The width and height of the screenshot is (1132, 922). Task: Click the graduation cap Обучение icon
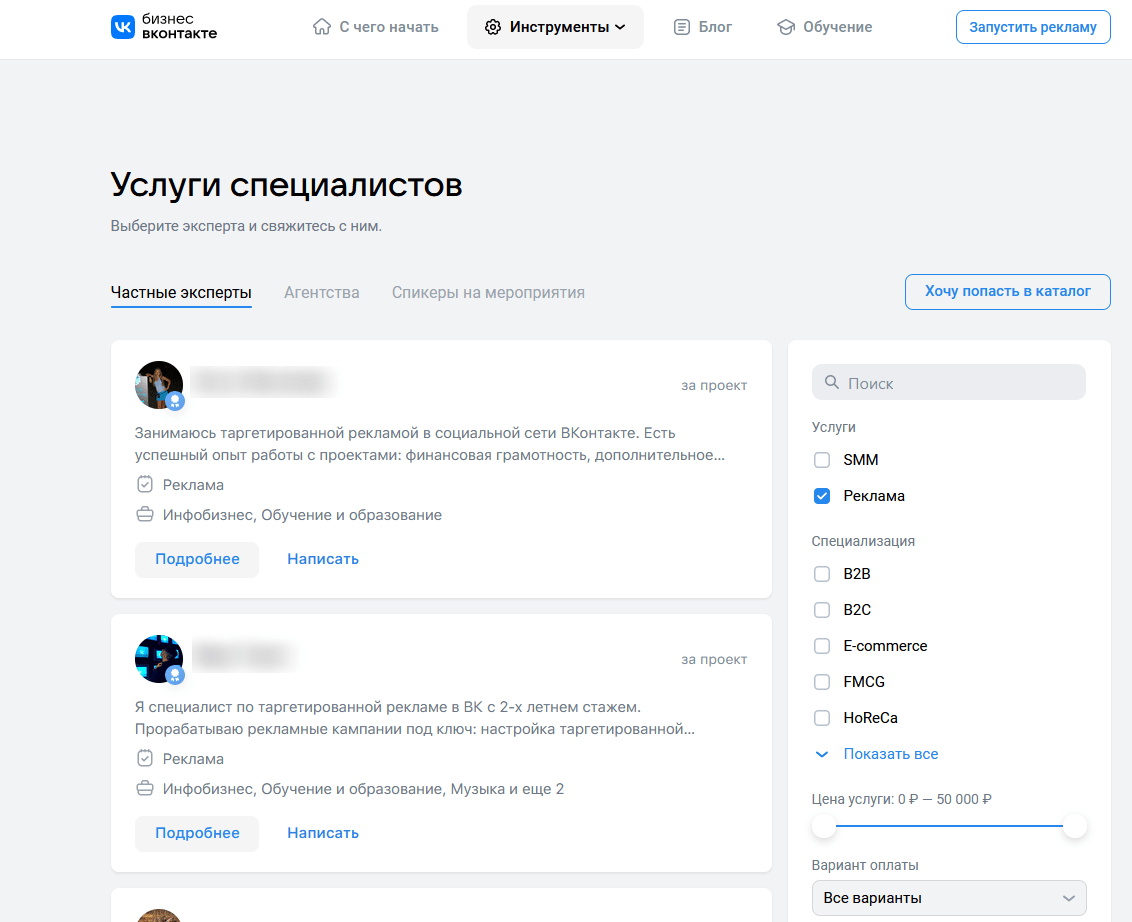click(786, 27)
